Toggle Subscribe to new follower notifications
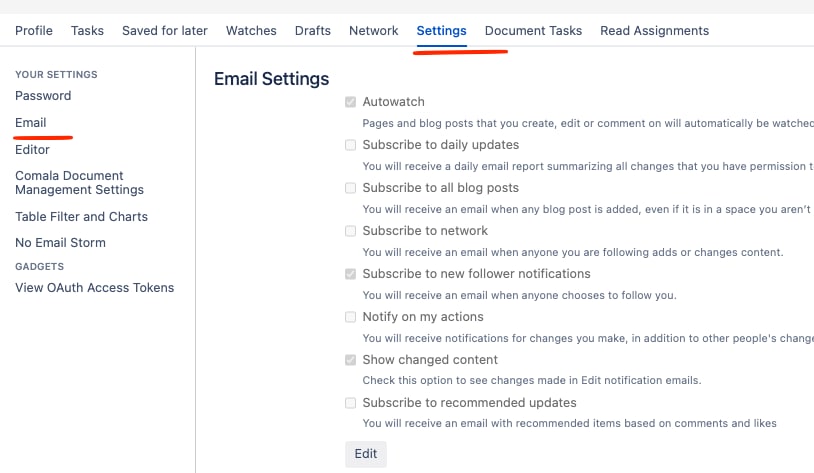The image size is (814, 473). pos(350,274)
